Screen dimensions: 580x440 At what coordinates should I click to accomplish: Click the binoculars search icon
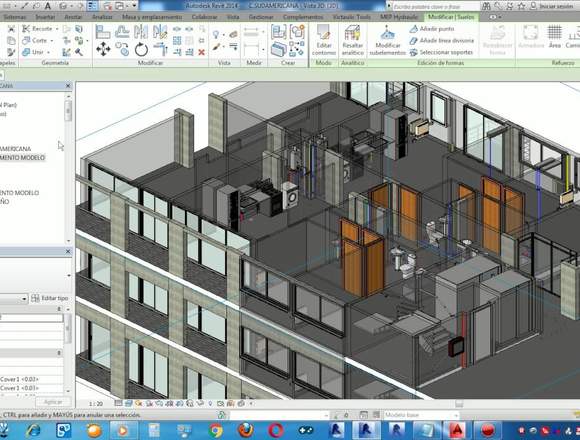point(486,6)
